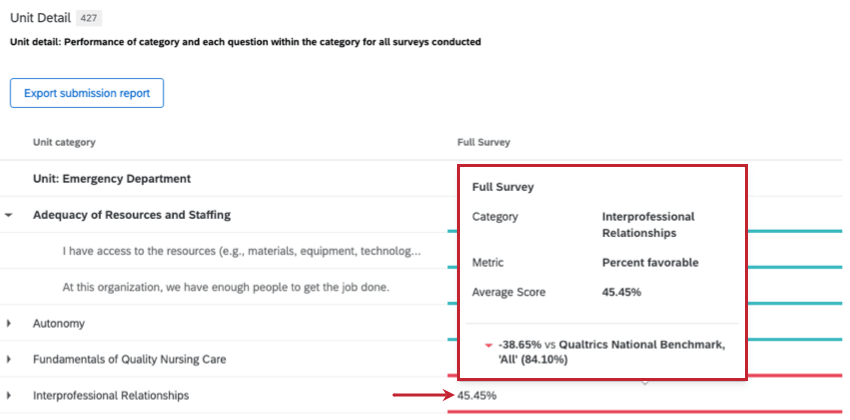Click red down-triangle benchmark indicator in tooltip
The width and height of the screenshot is (850, 420).
[x=488, y=345]
